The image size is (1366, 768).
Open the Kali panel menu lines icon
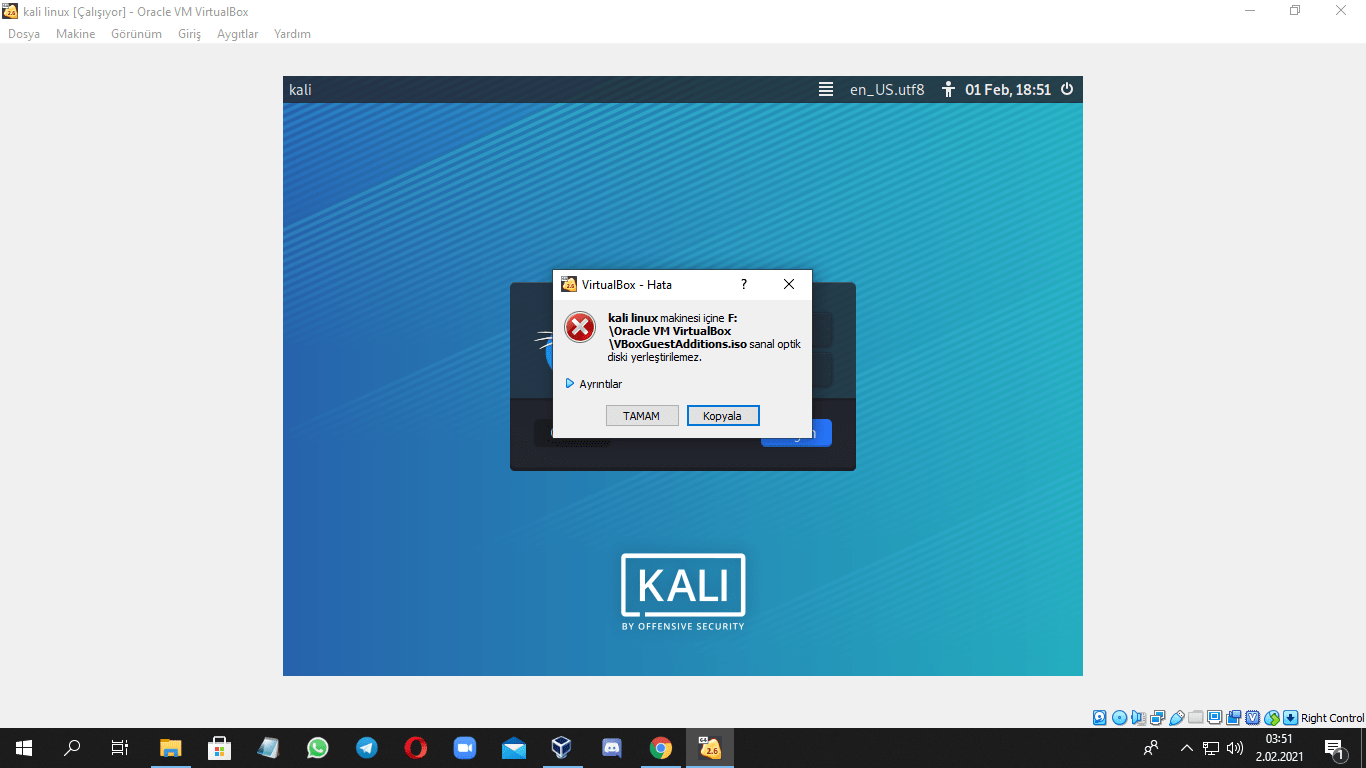(826, 89)
